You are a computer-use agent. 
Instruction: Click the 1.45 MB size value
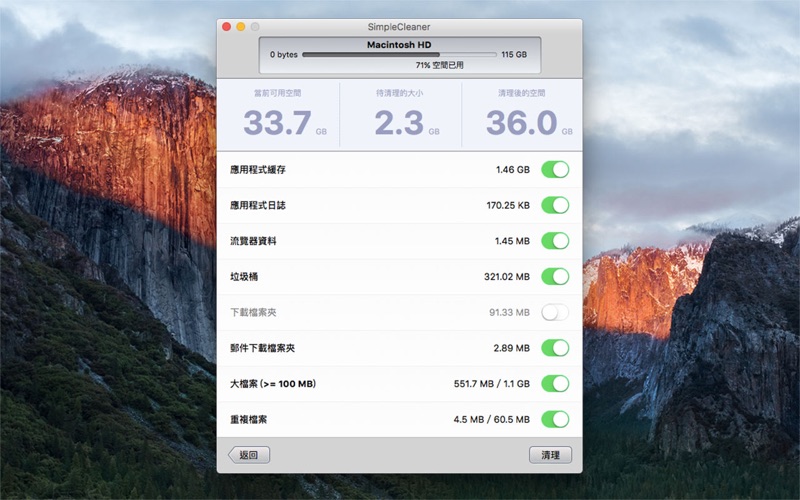click(512, 241)
